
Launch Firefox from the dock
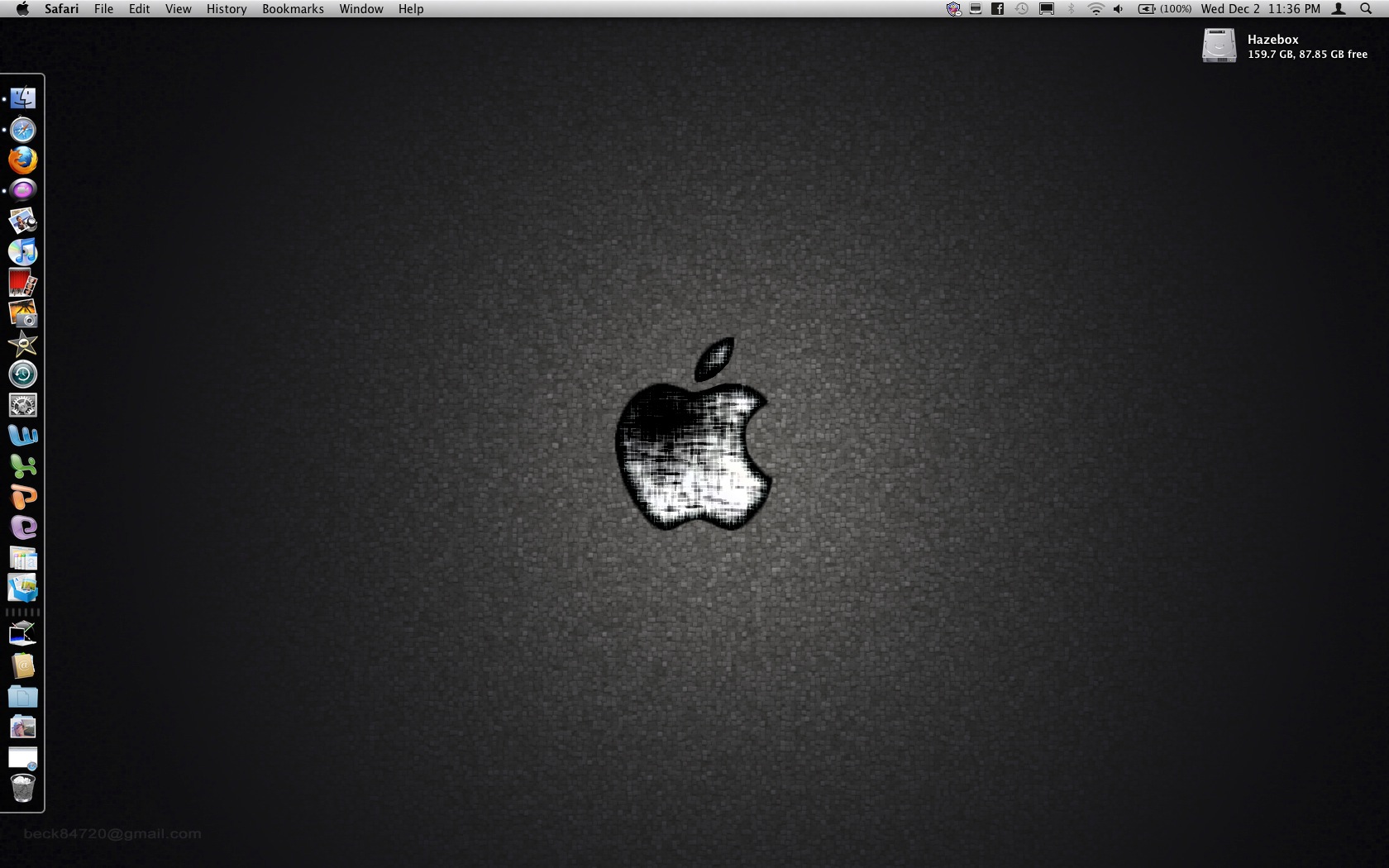[x=23, y=160]
